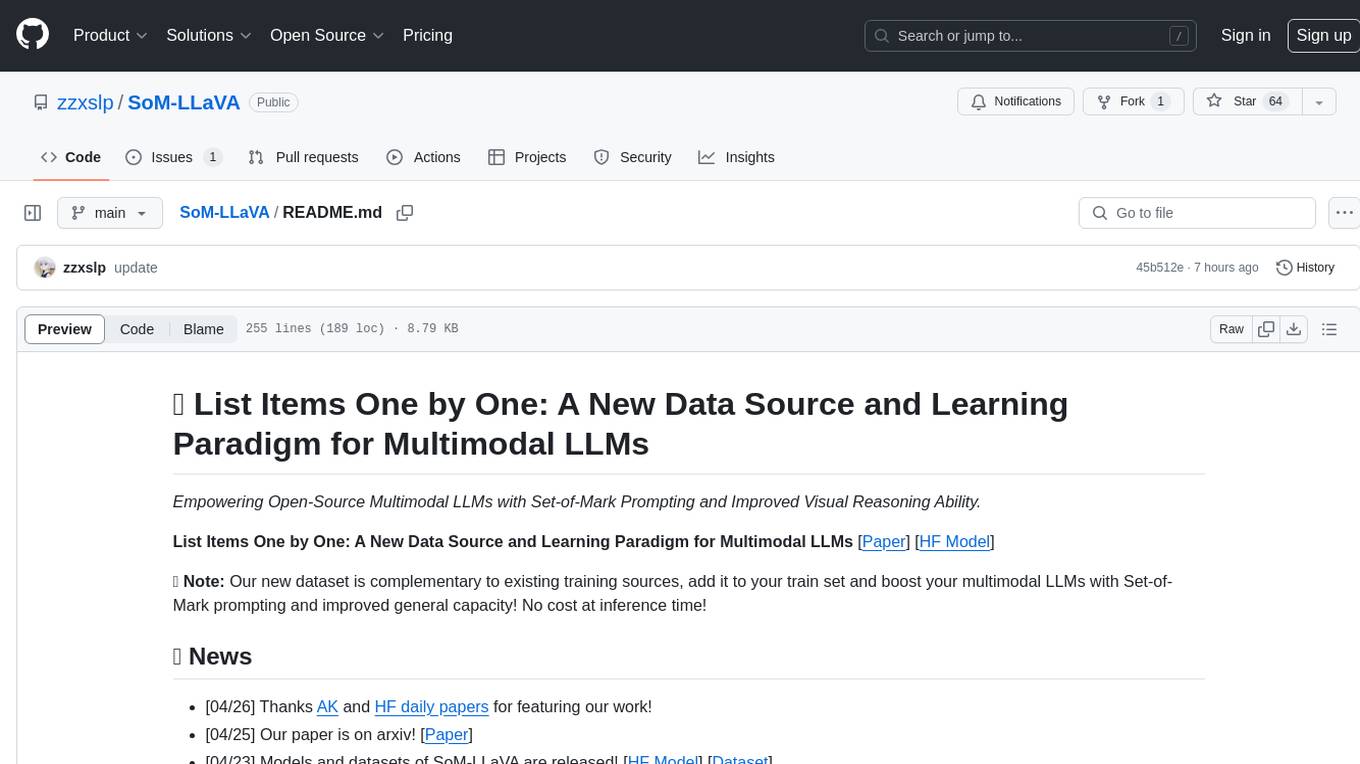The width and height of the screenshot is (1360, 764).
Task: Click the star count 64
Action: (1275, 101)
